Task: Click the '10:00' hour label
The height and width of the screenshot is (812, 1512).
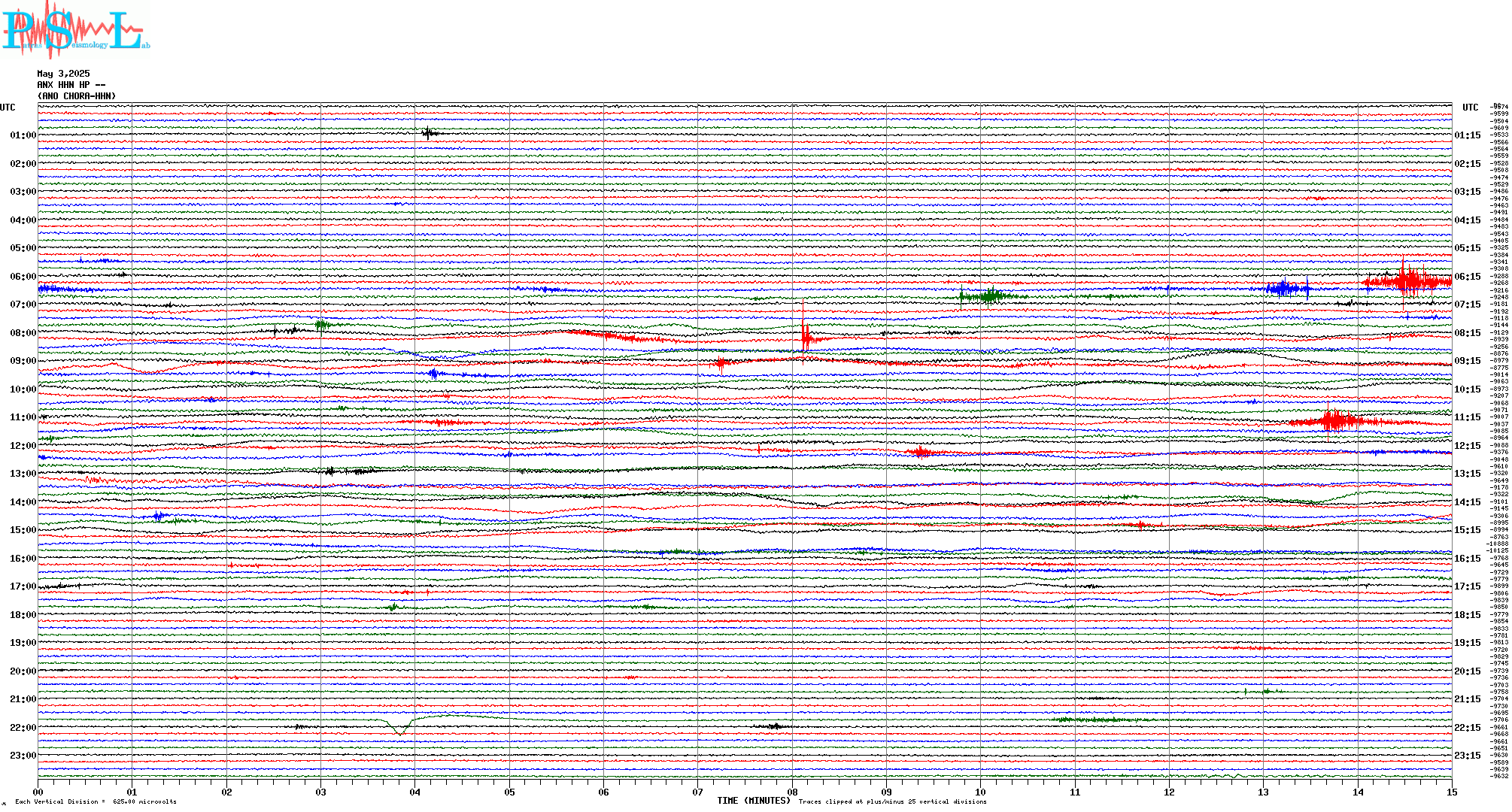Action: pos(23,389)
